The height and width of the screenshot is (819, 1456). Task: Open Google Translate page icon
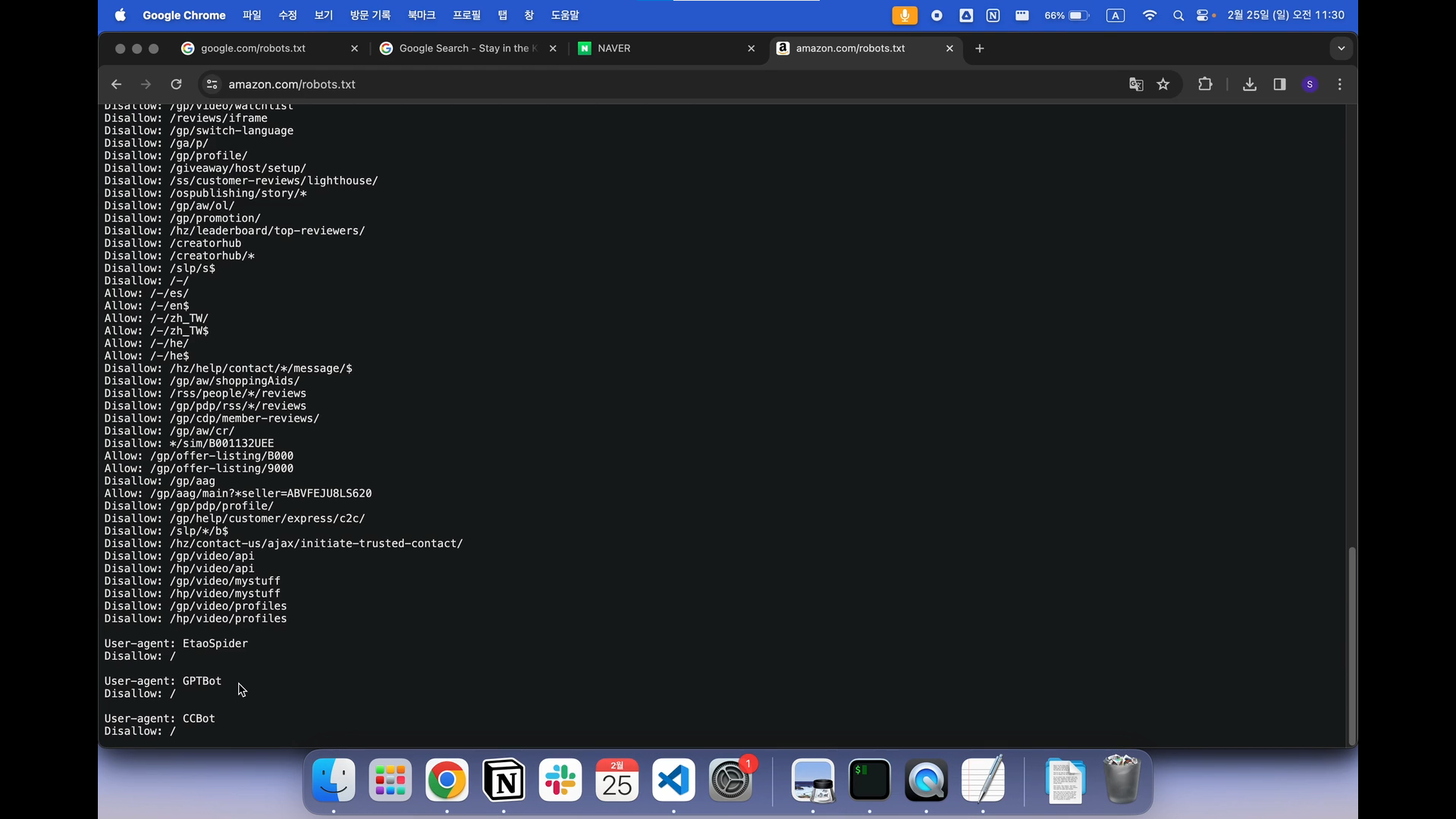(1135, 84)
